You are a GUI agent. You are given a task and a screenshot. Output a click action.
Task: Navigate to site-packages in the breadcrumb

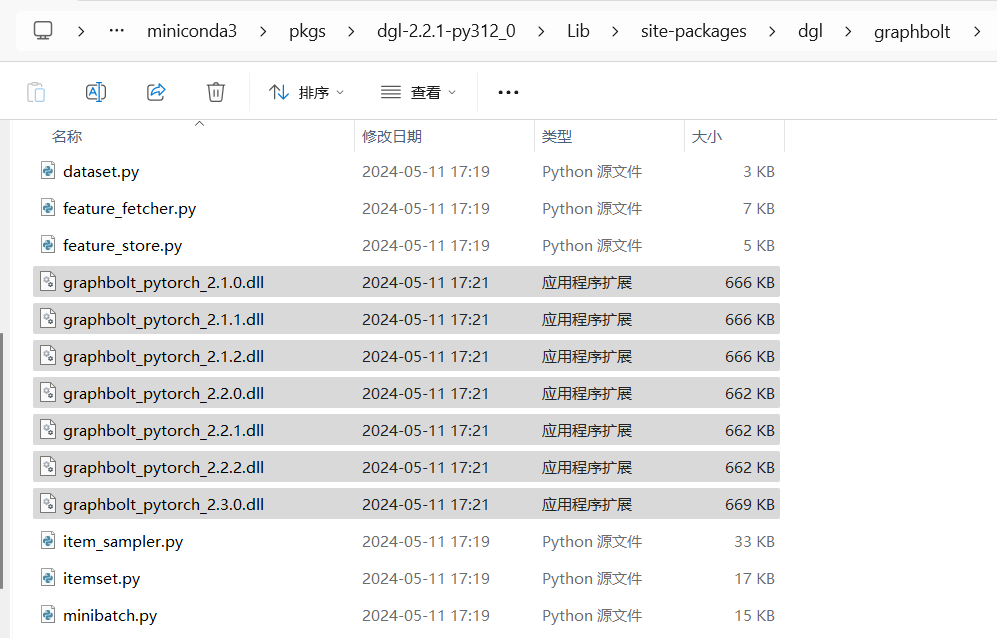pos(694,31)
